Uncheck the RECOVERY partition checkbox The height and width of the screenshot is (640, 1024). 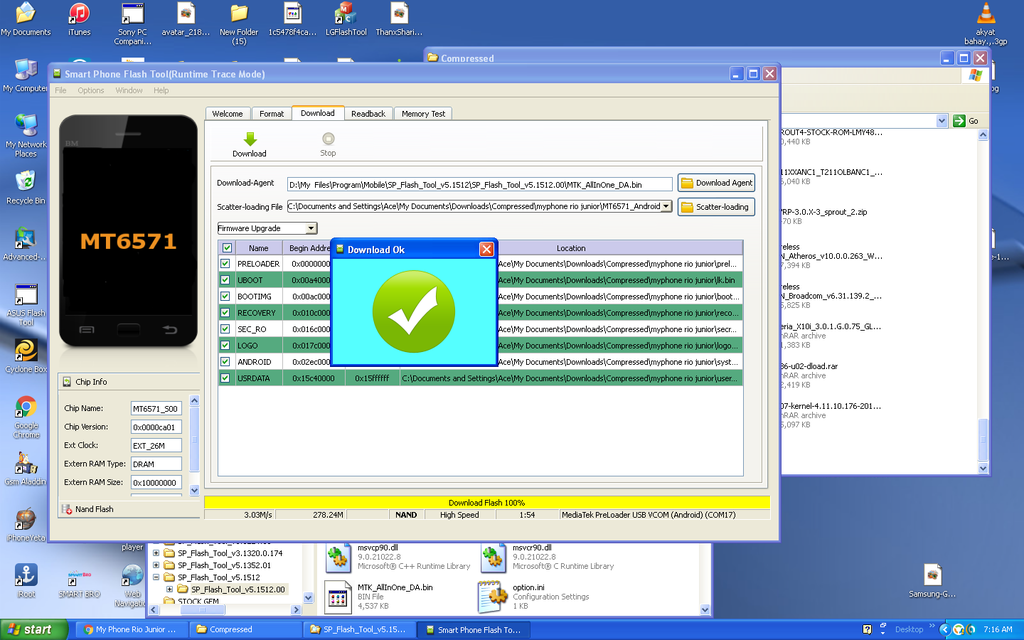click(x=226, y=313)
